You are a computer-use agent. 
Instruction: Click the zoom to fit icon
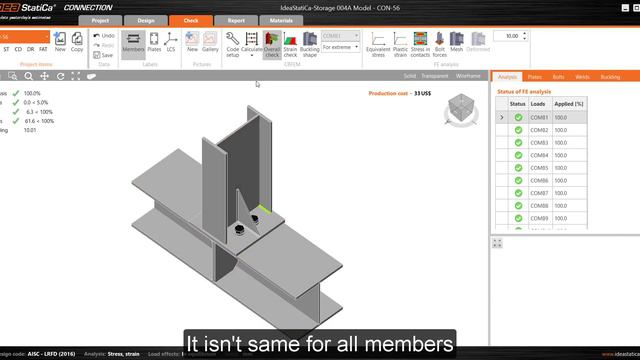(76, 76)
